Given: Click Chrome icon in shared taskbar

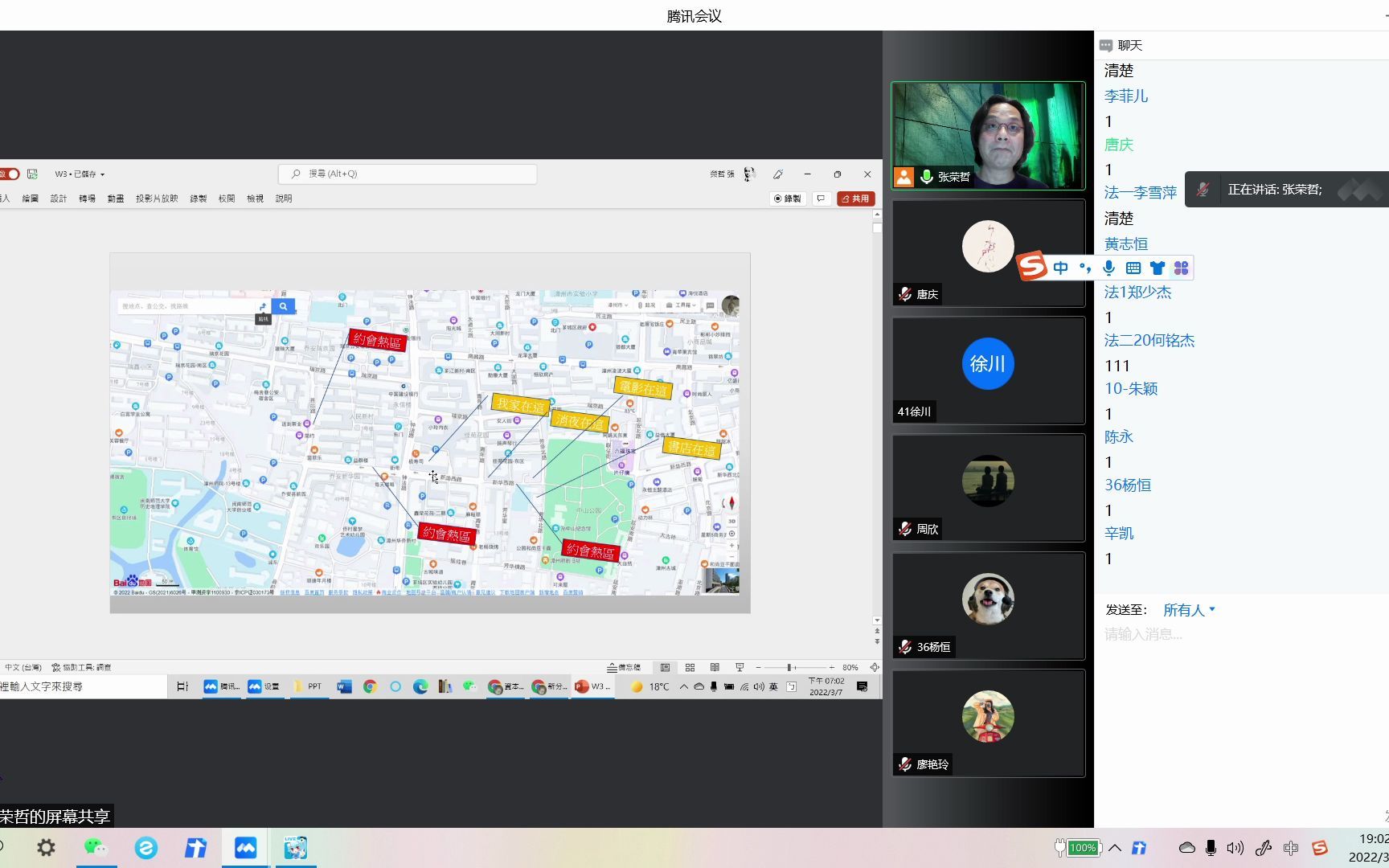Looking at the screenshot, I should [x=370, y=686].
